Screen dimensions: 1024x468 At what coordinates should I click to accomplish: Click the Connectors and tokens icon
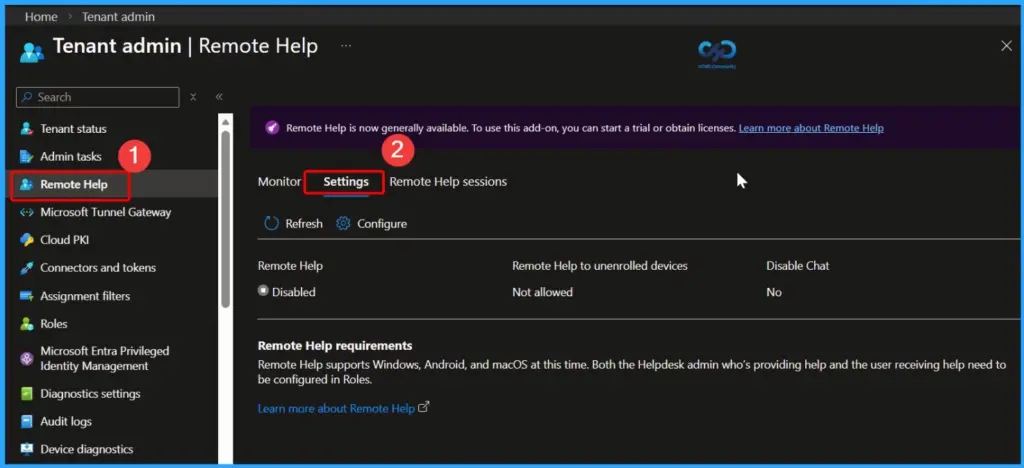point(27,268)
